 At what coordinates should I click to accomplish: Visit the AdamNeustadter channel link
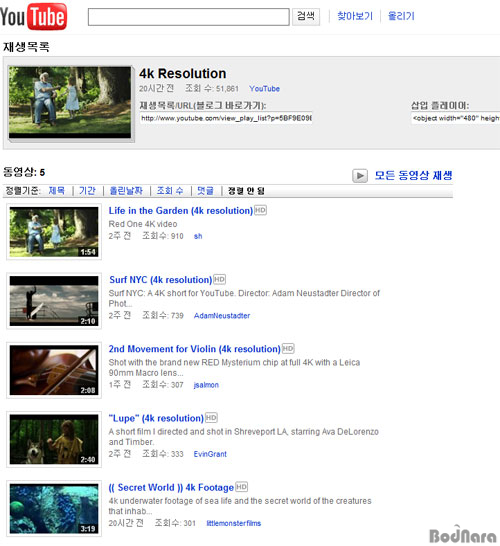tap(222, 316)
